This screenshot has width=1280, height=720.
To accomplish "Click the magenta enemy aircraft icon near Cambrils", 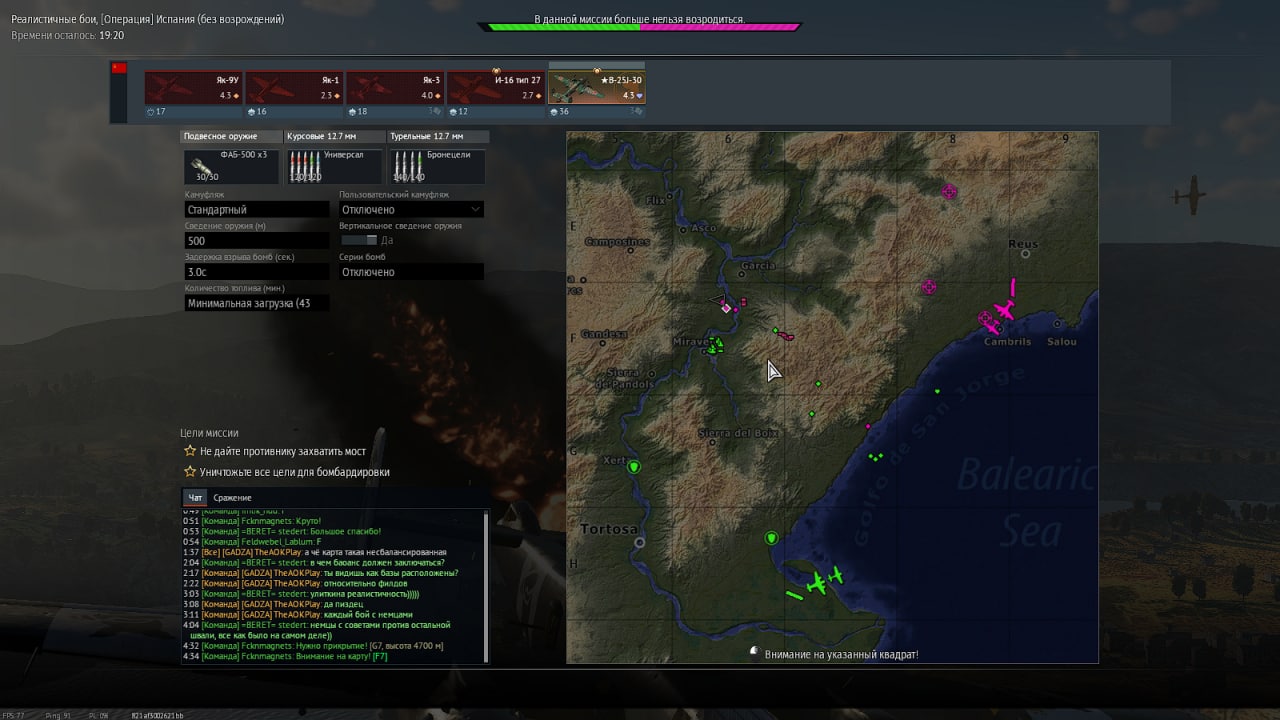I will click(1004, 310).
